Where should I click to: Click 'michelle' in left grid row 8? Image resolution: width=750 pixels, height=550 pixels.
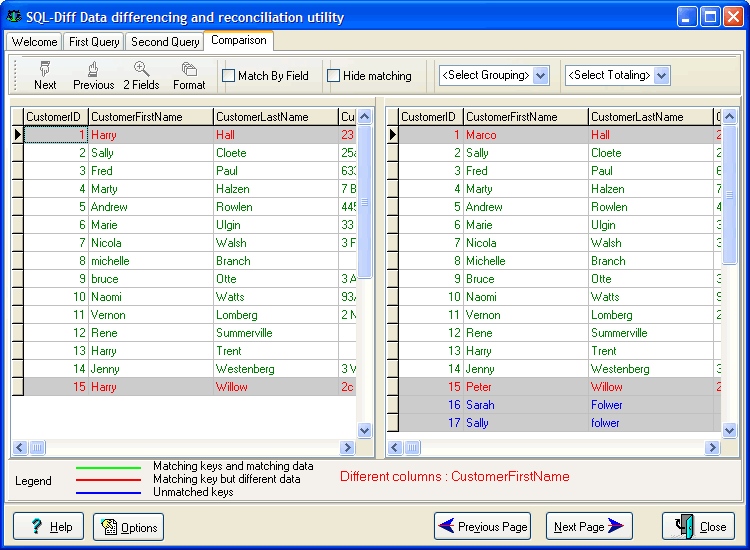(x=110, y=261)
